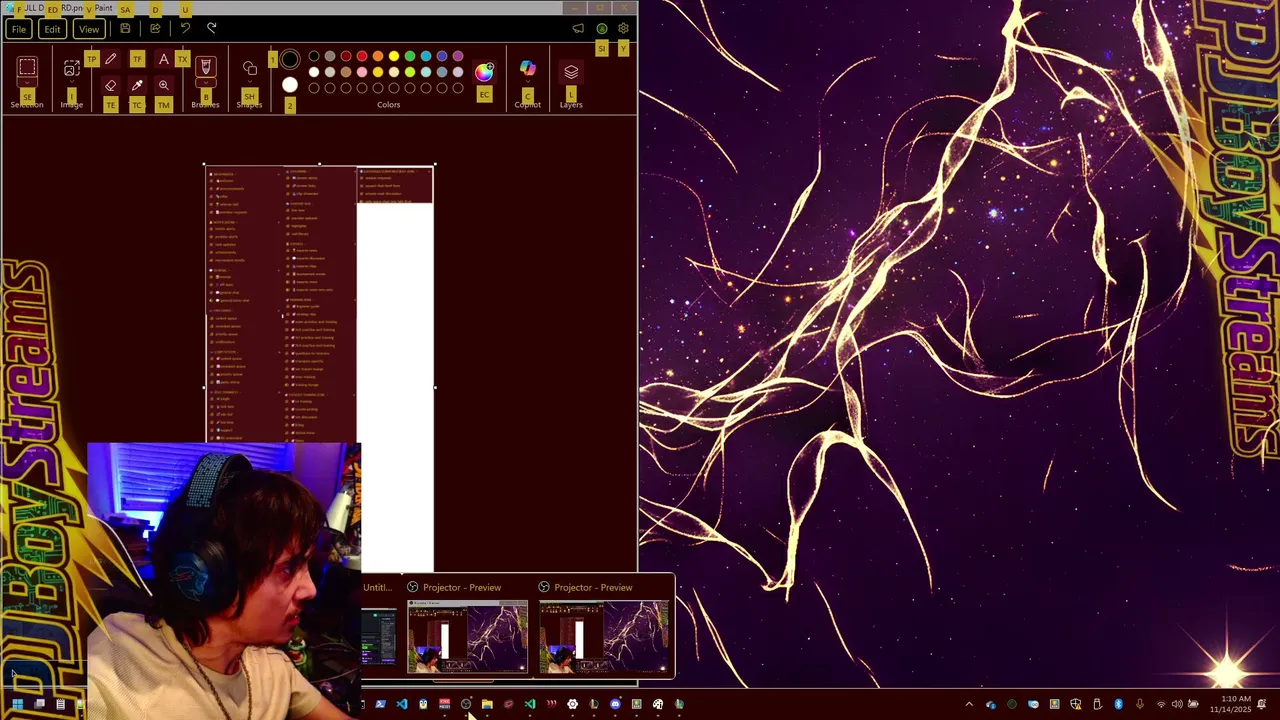Open the notifications bell icon
Viewport: 1280px width, 720px height.
coord(1262,704)
